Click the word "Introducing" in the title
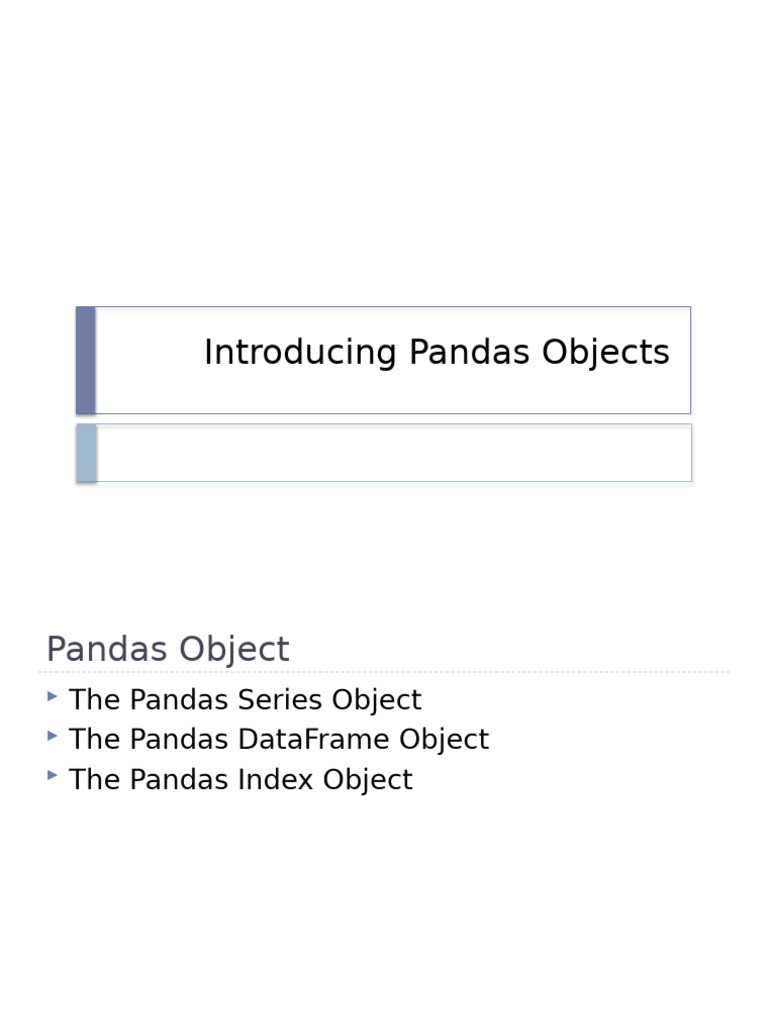Image resolution: width=768 pixels, height=1024 pixels. click(x=300, y=353)
